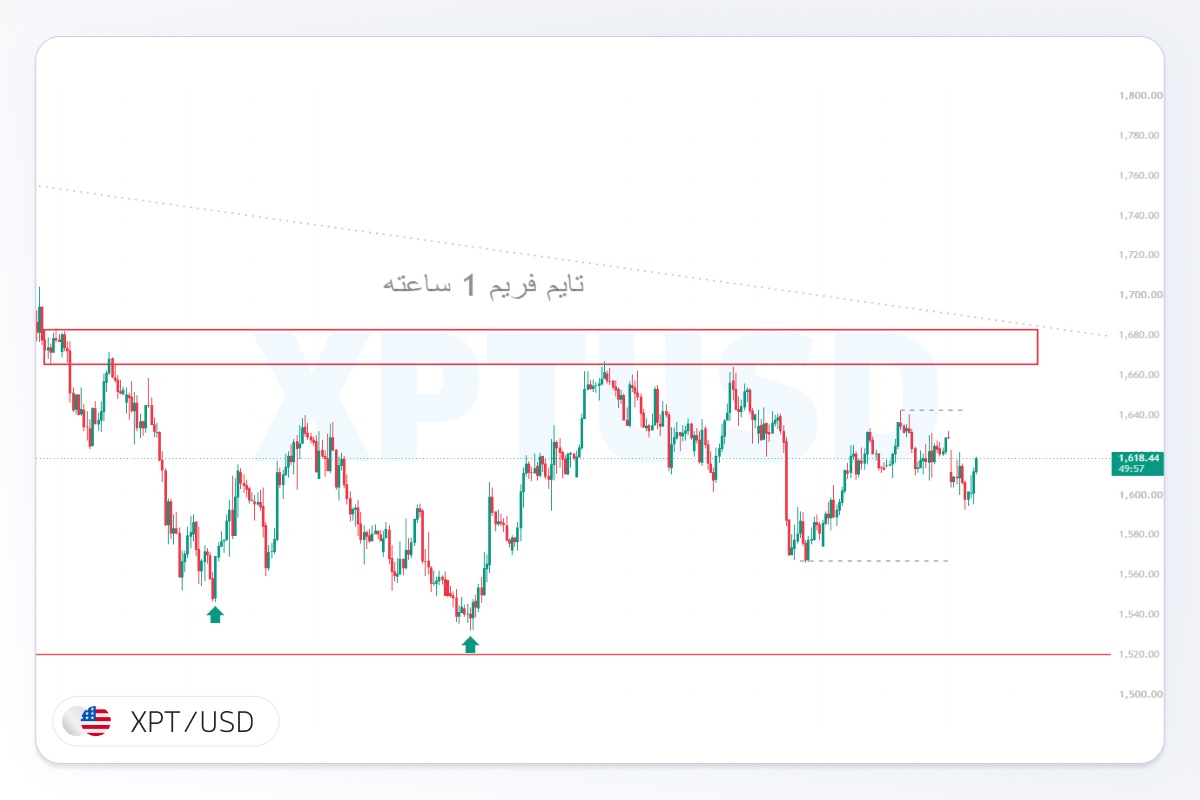Click the 1,500.00 price axis label
Screen dimensions: 1200x800
coord(1140,694)
